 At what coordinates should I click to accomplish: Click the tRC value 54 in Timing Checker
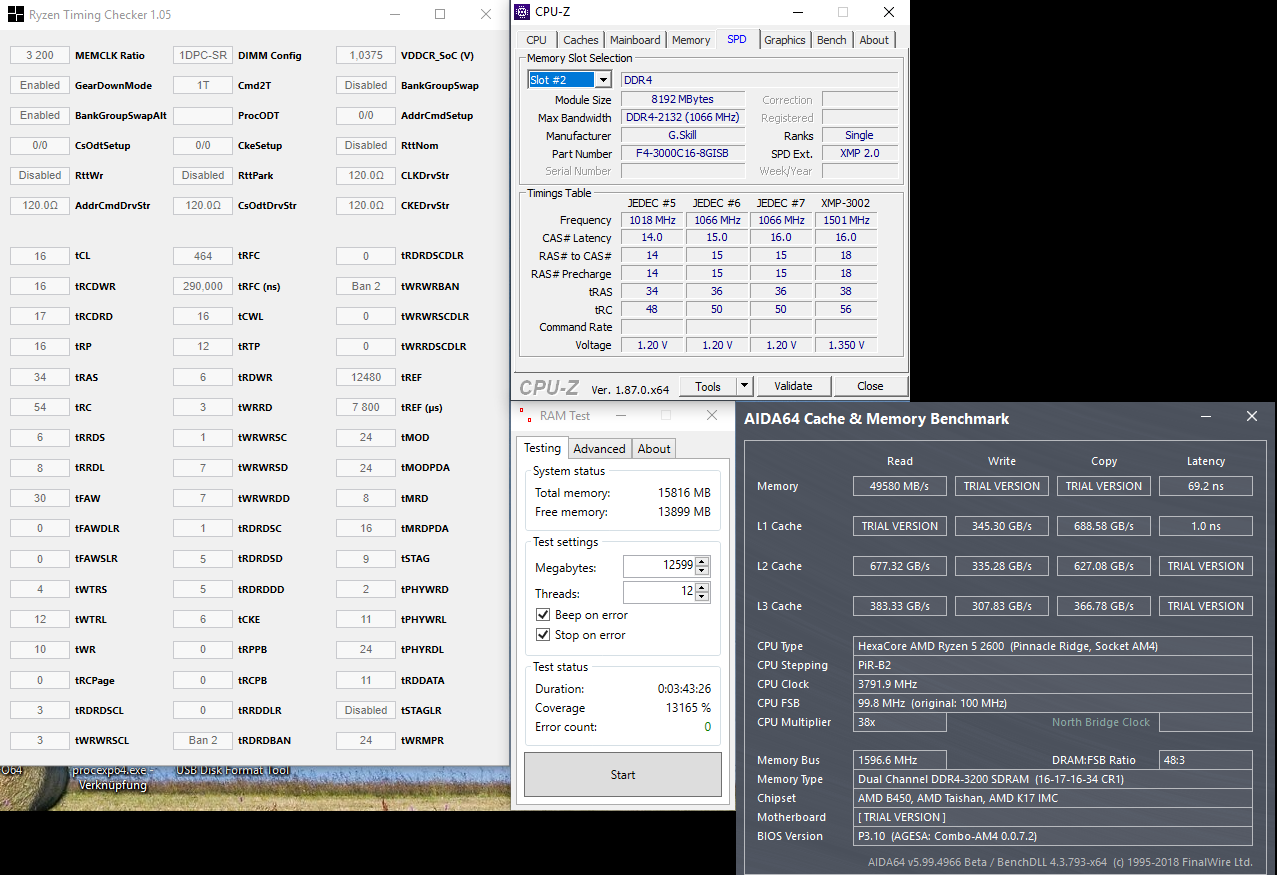40,407
